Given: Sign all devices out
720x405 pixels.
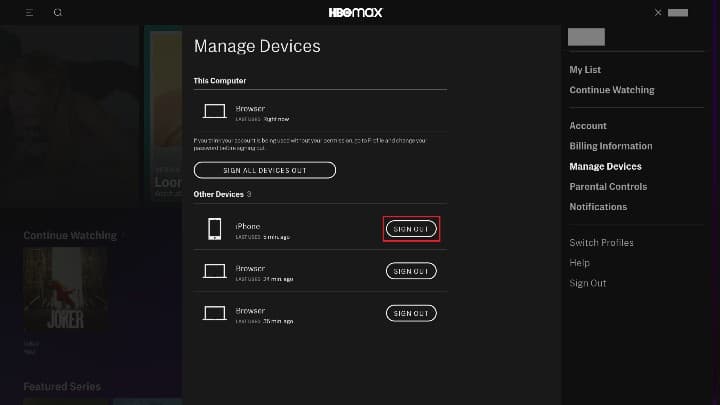Looking at the screenshot, I should 264,170.
